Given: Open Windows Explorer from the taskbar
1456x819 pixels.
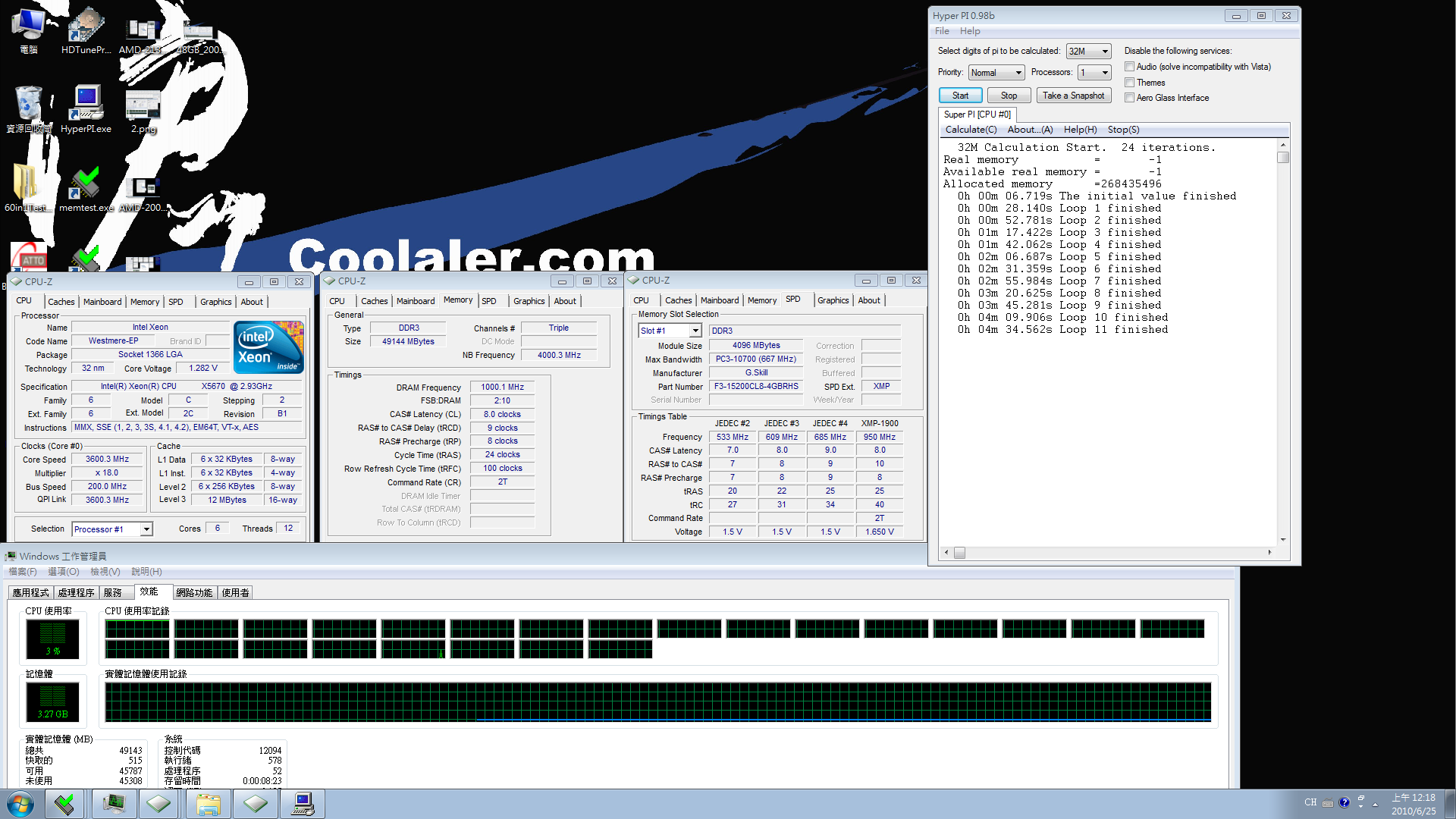Looking at the screenshot, I should point(208,804).
